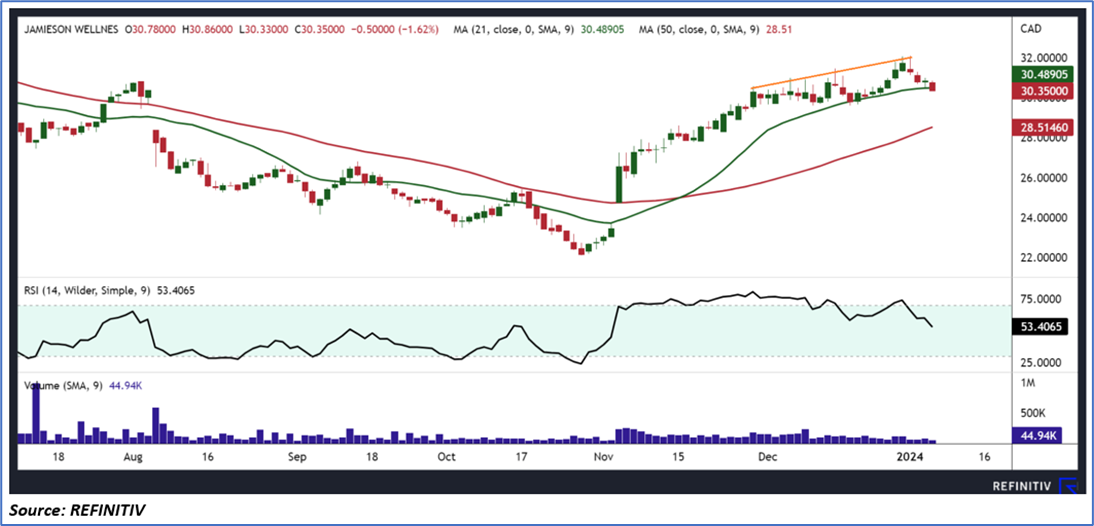Click the green 30.48905 price tag
Screen dimensions: 1094x526
tap(1042, 75)
